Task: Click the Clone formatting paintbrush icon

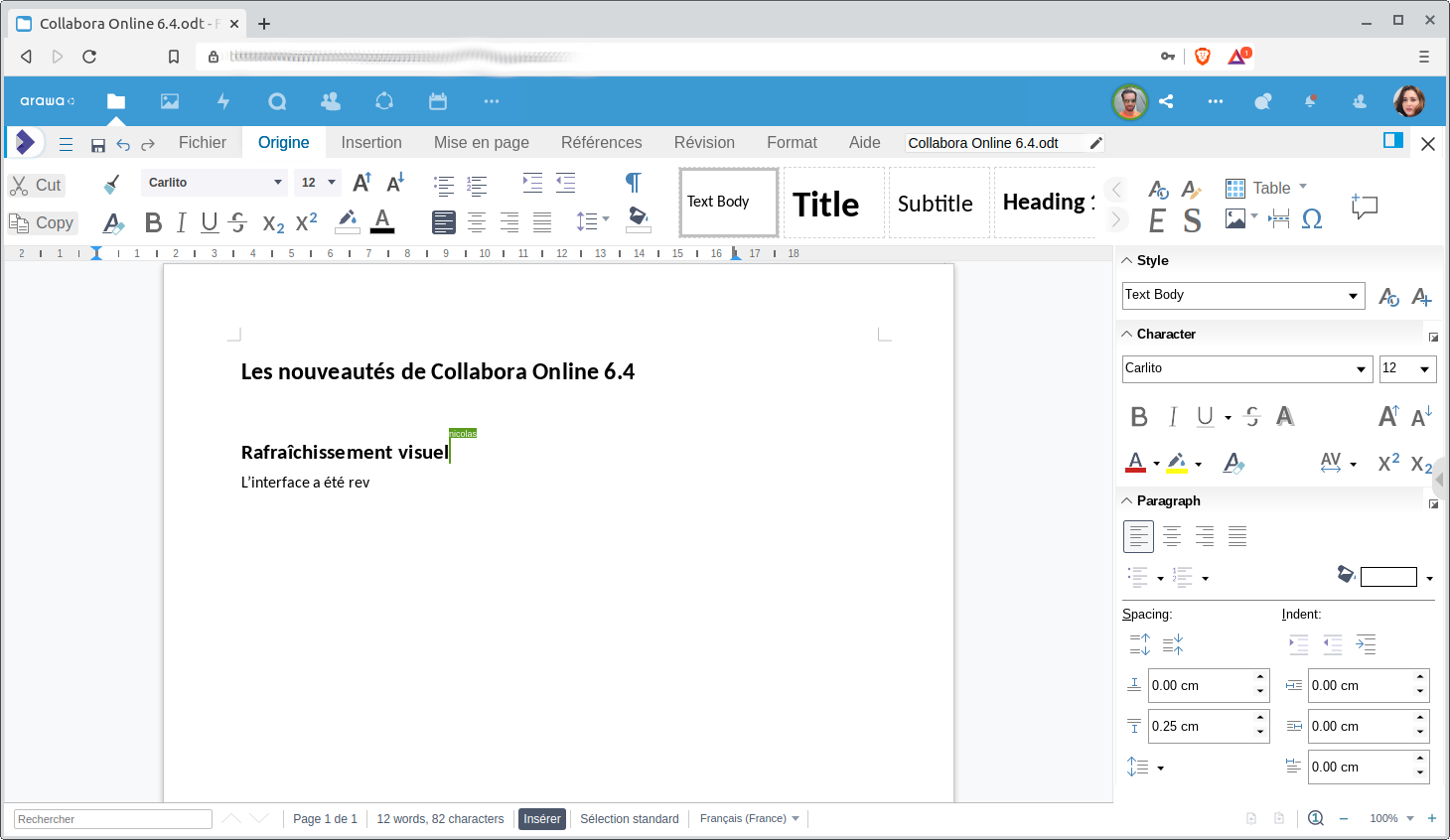Action: tap(111, 184)
